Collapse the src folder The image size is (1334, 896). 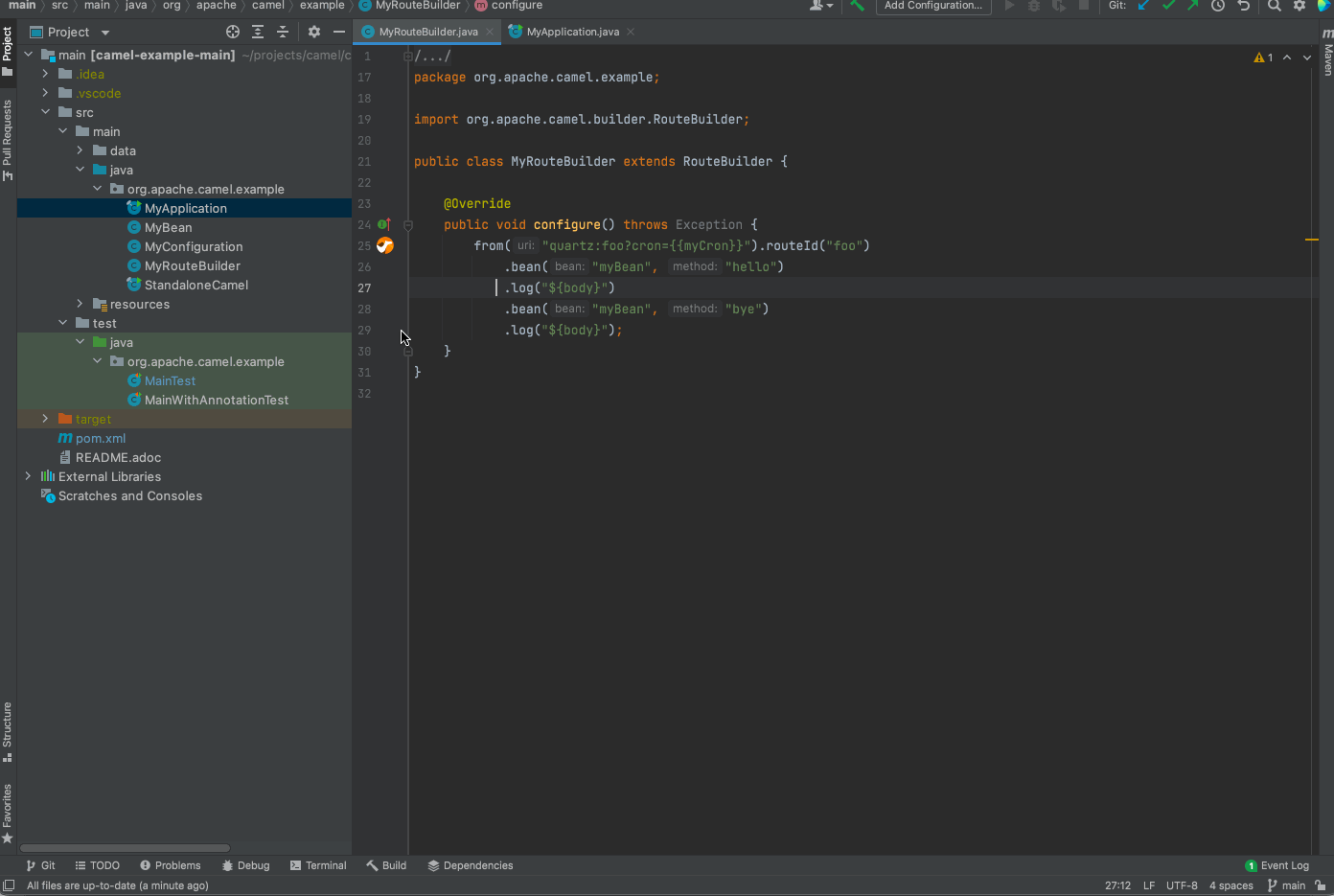[45, 112]
